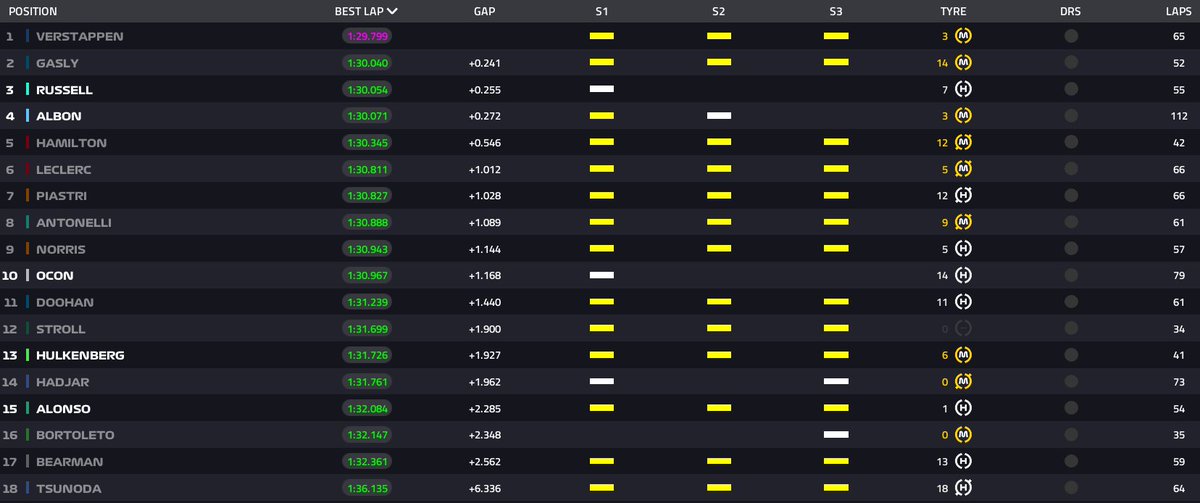Click Tsunoda's DRS indicator dot

[1071, 488]
